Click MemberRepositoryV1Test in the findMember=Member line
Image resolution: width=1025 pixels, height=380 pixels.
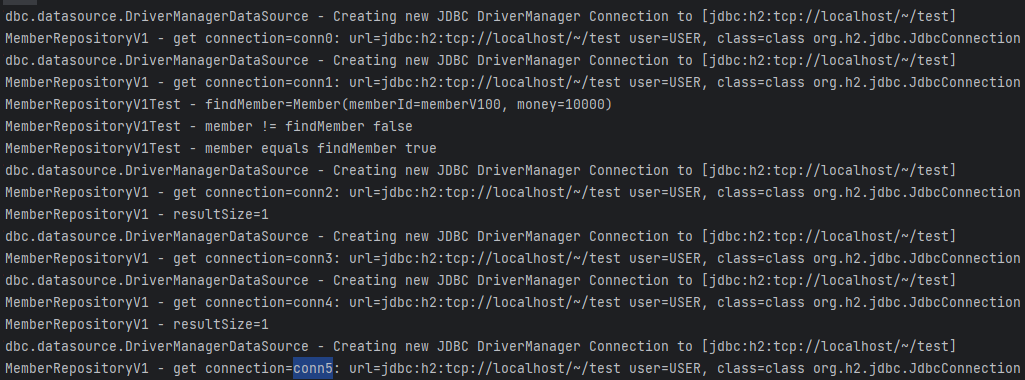click(93, 105)
